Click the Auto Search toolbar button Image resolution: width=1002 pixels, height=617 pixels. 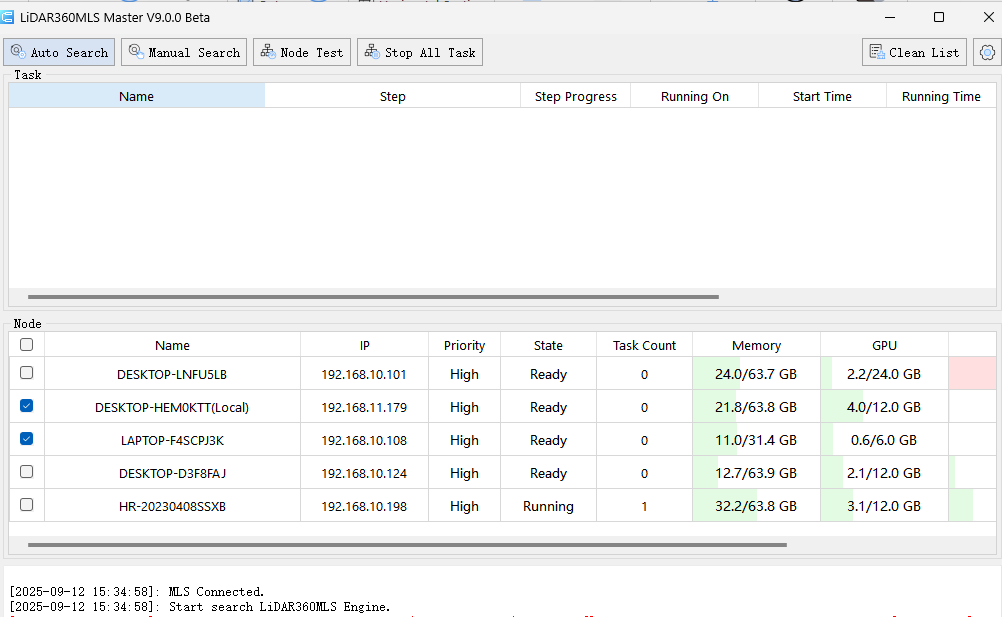coord(59,52)
